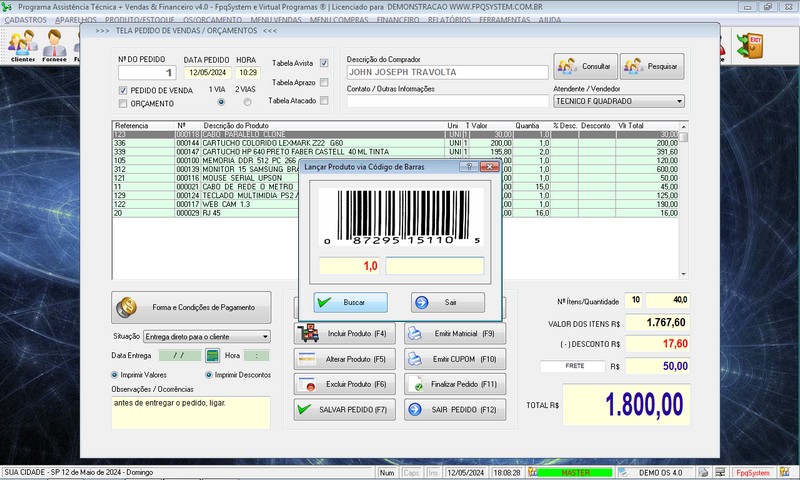Open CADASTROS menu
This screenshot has height=480, width=800.
coord(26,20)
